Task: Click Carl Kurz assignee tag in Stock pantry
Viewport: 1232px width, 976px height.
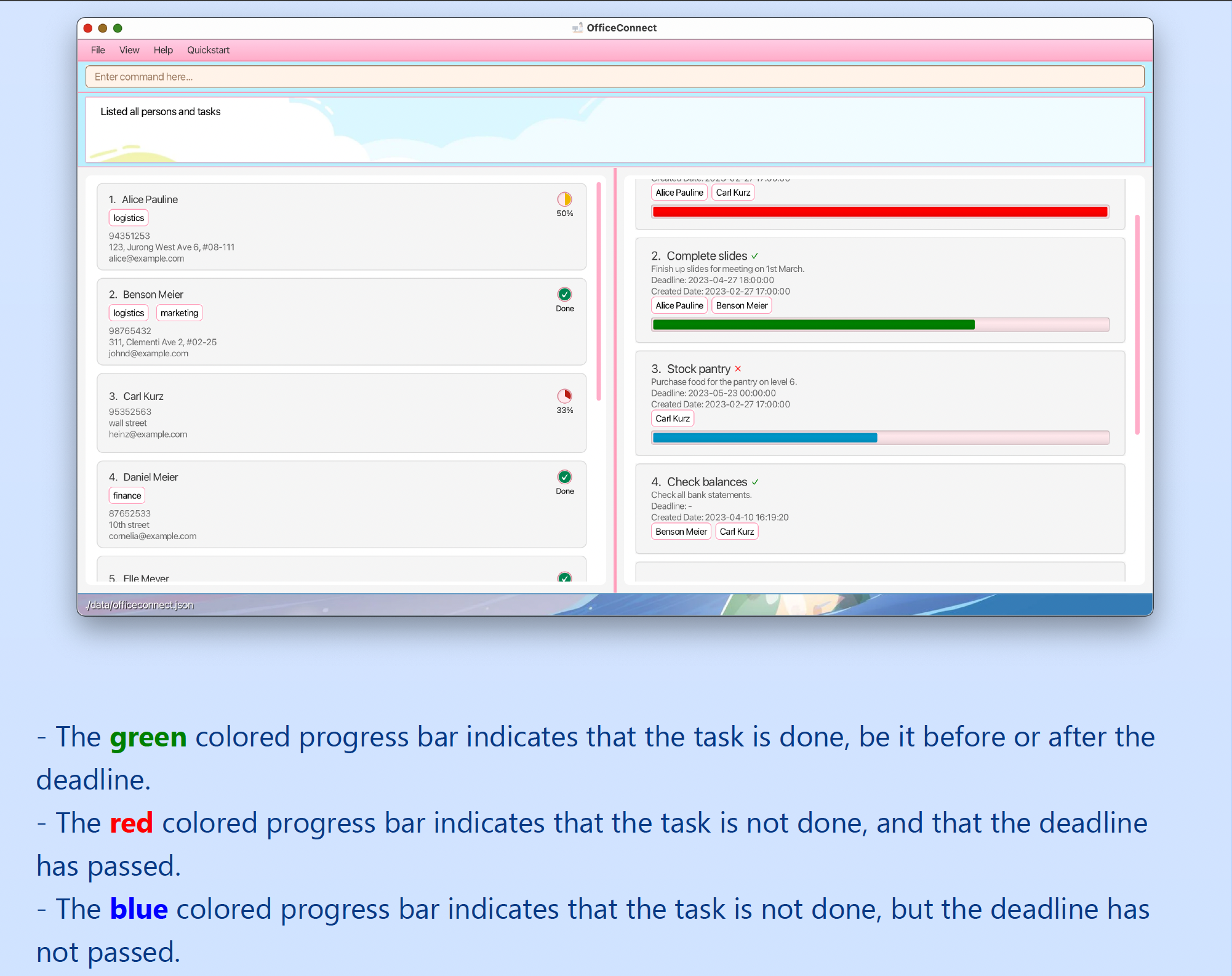Action: pyautogui.click(x=672, y=418)
